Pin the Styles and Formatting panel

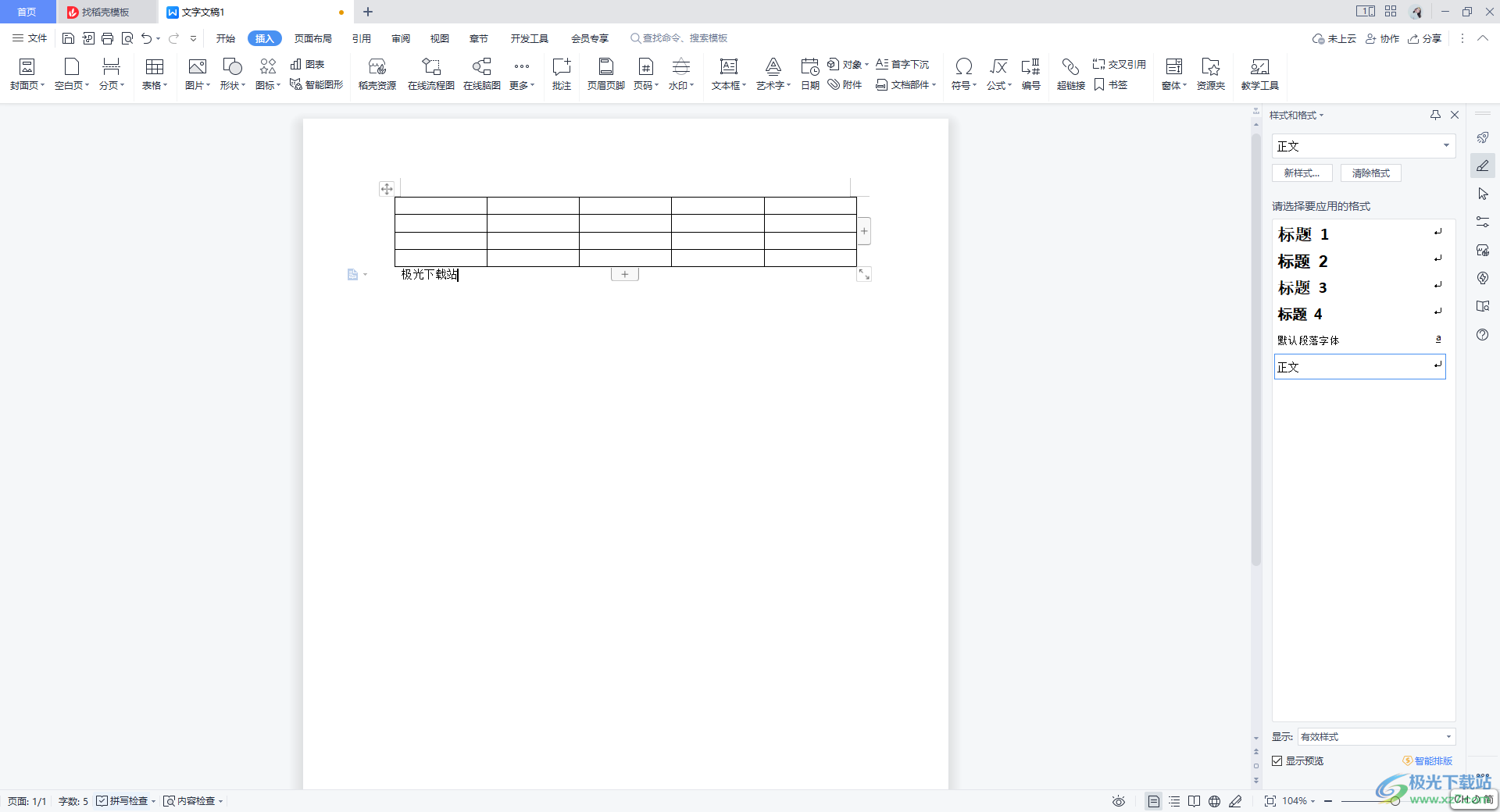pyautogui.click(x=1435, y=115)
